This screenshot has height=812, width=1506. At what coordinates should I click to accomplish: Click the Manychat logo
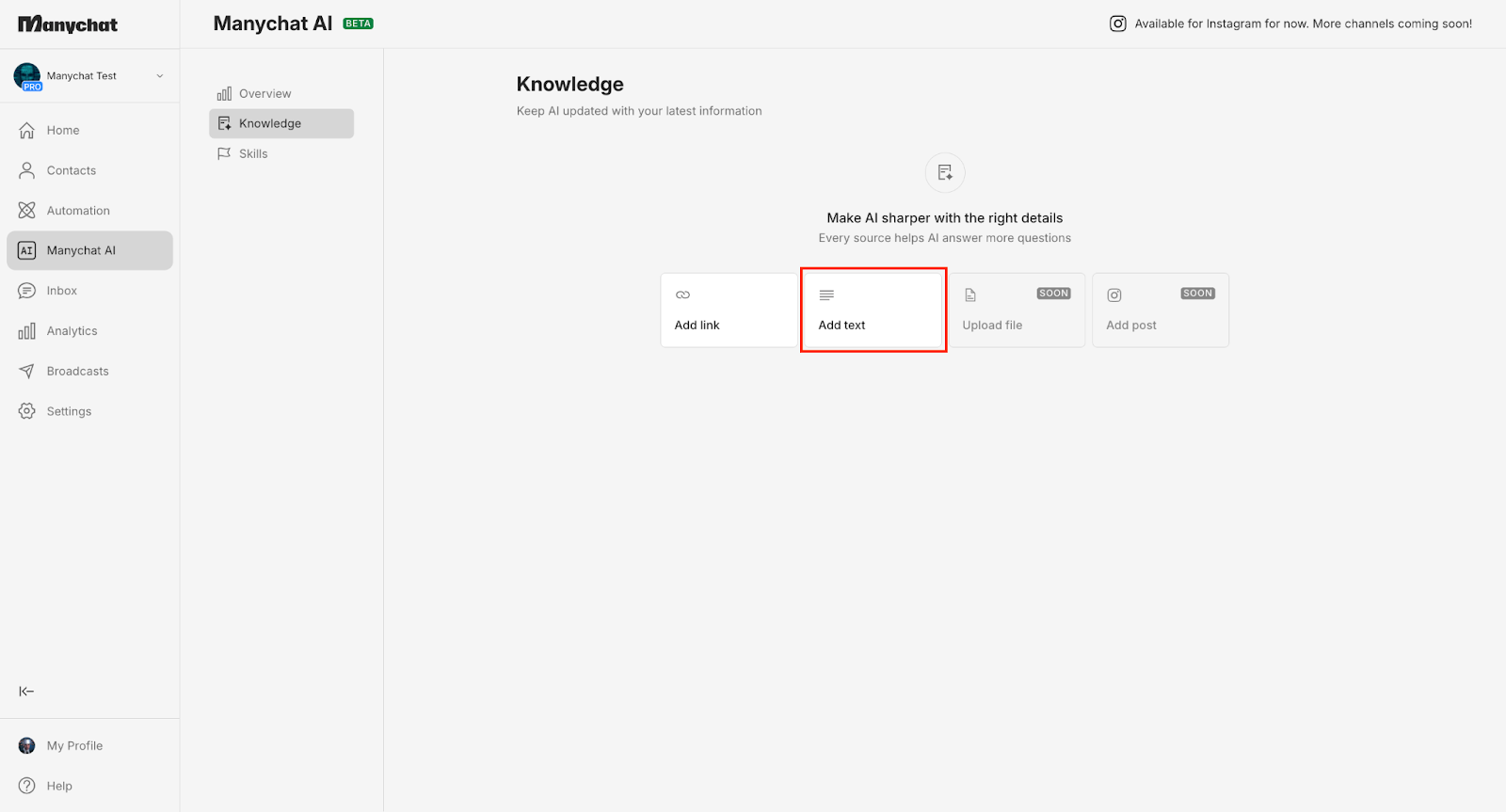tap(68, 24)
